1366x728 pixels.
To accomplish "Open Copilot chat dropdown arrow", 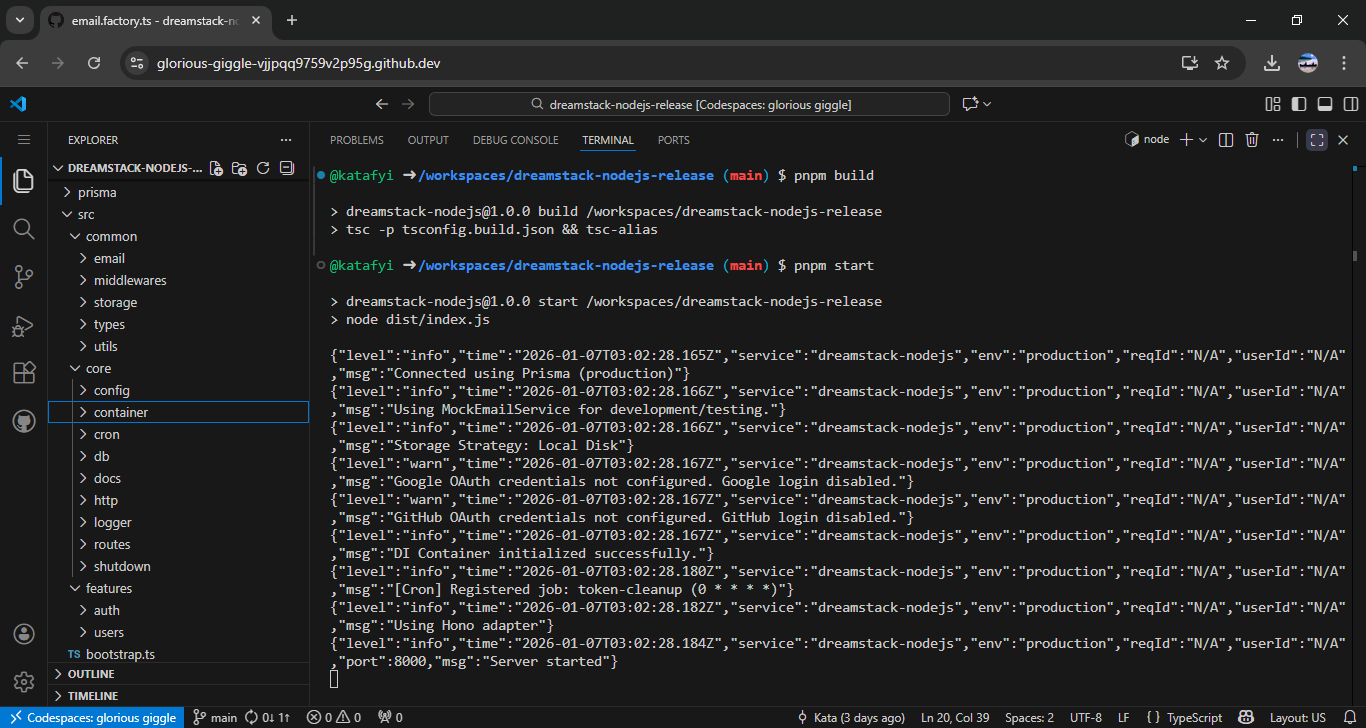I will [988, 104].
